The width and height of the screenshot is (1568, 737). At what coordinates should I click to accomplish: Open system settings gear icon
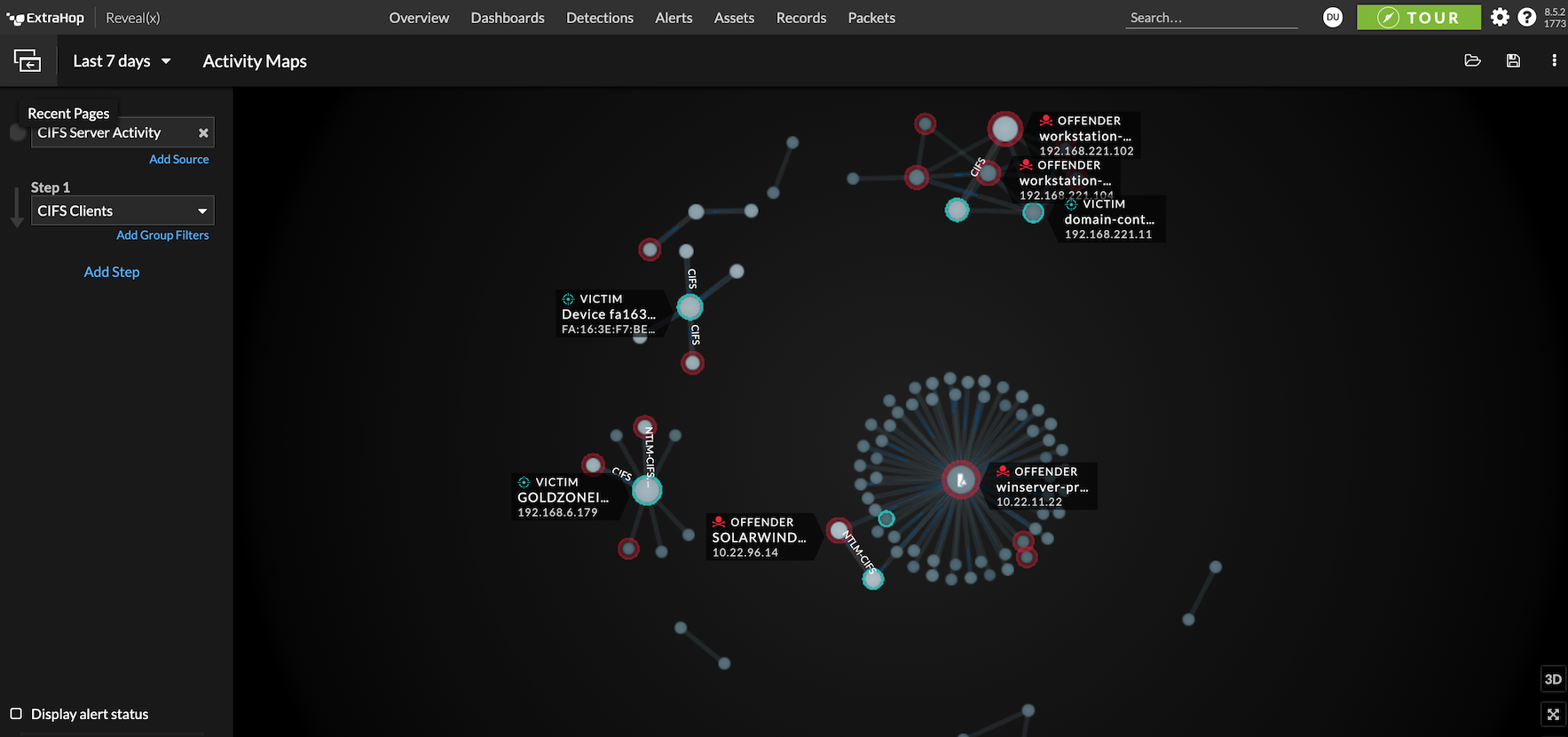[x=1500, y=17]
